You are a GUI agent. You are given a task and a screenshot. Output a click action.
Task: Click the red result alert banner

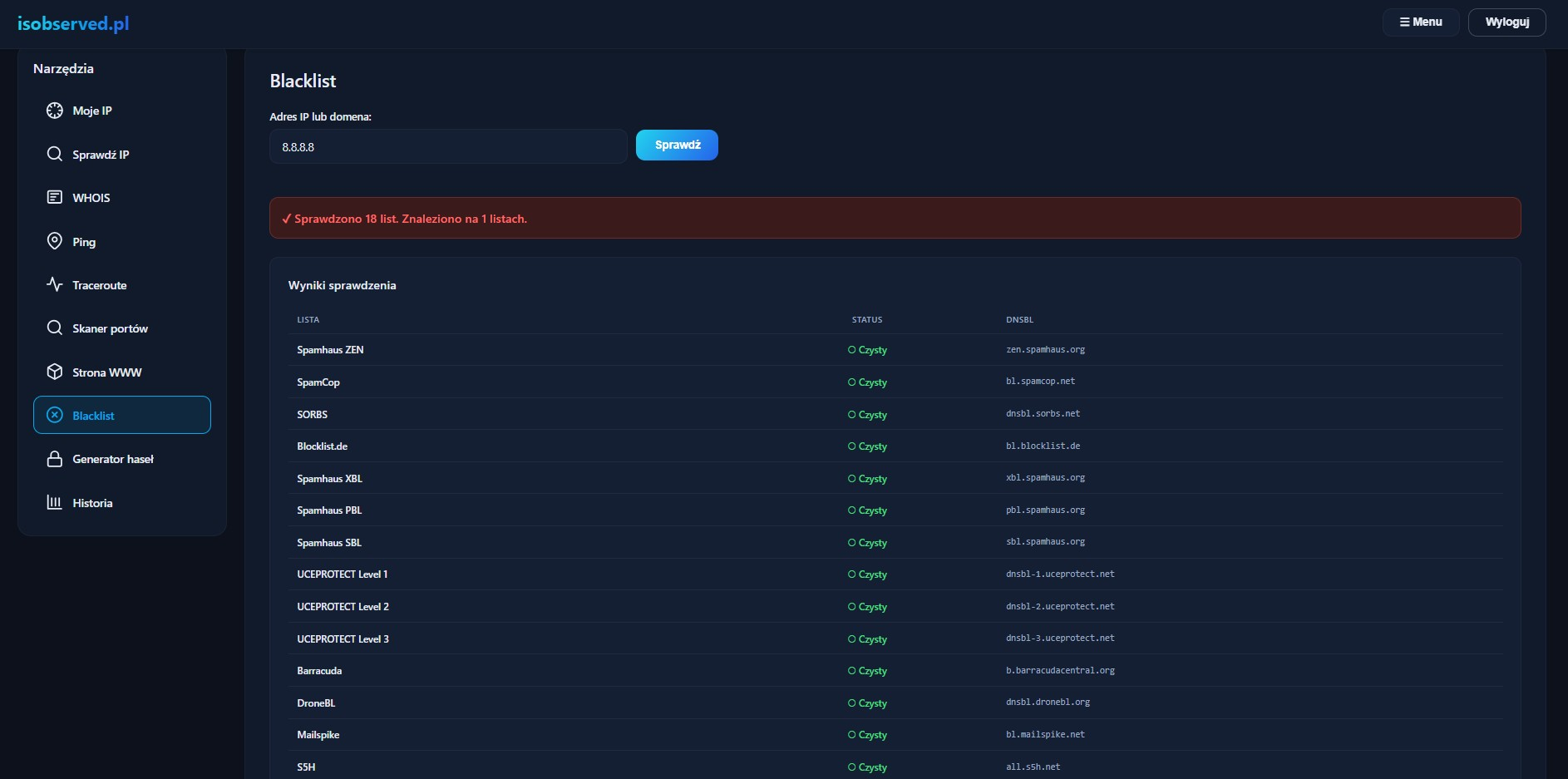pos(895,218)
